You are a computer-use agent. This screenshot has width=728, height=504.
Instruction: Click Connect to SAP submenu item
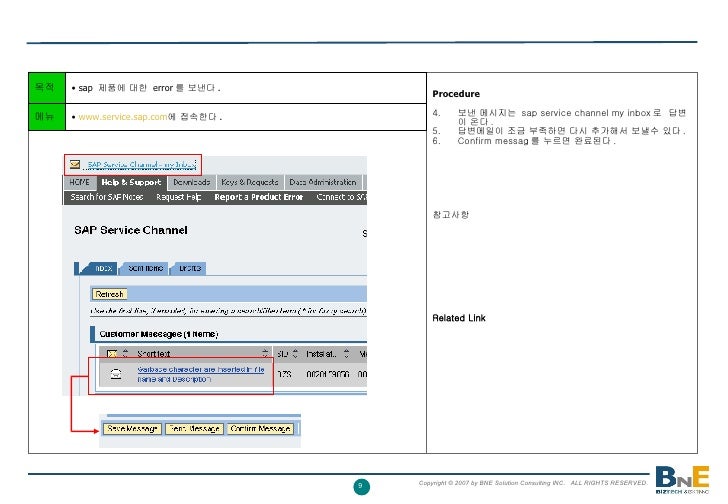(x=341, y=197)
